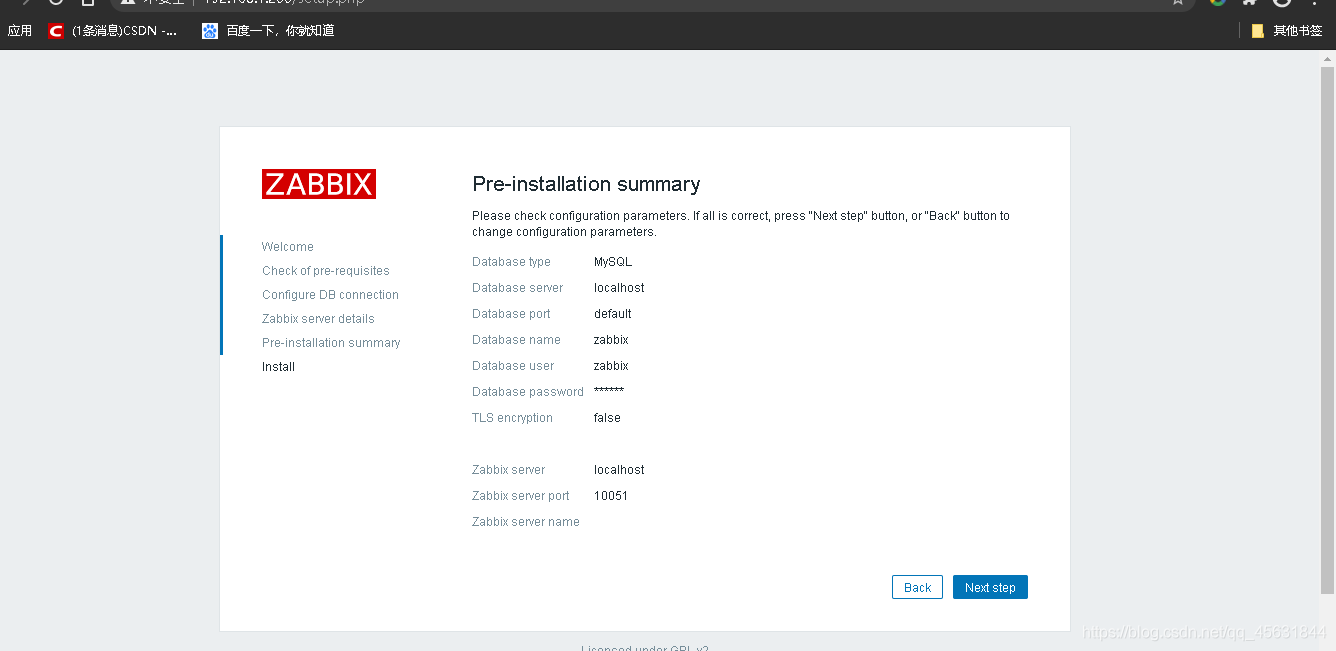Click the Zabbix server localhost value

click(x=619, y=470)
